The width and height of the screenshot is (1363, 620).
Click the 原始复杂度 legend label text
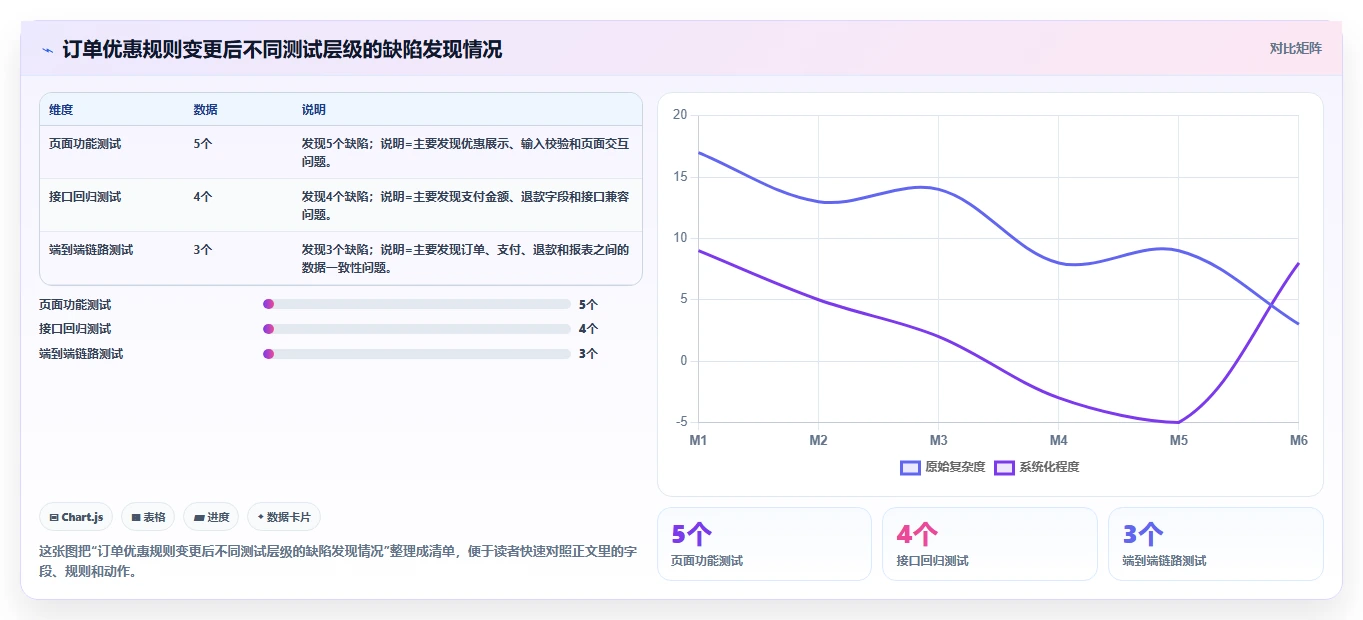coord(955,467)
